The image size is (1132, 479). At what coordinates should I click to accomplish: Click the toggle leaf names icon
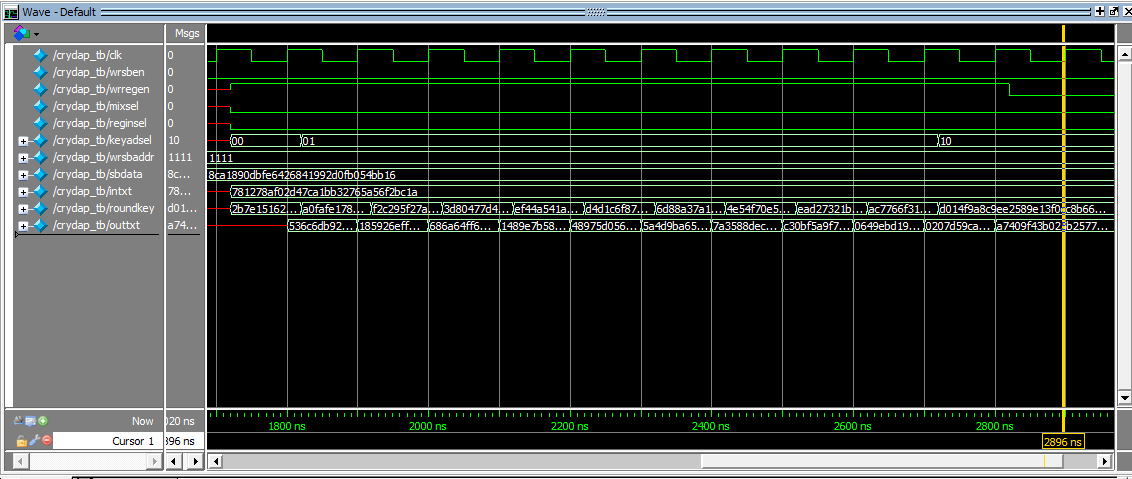click(x=18, y=421)
